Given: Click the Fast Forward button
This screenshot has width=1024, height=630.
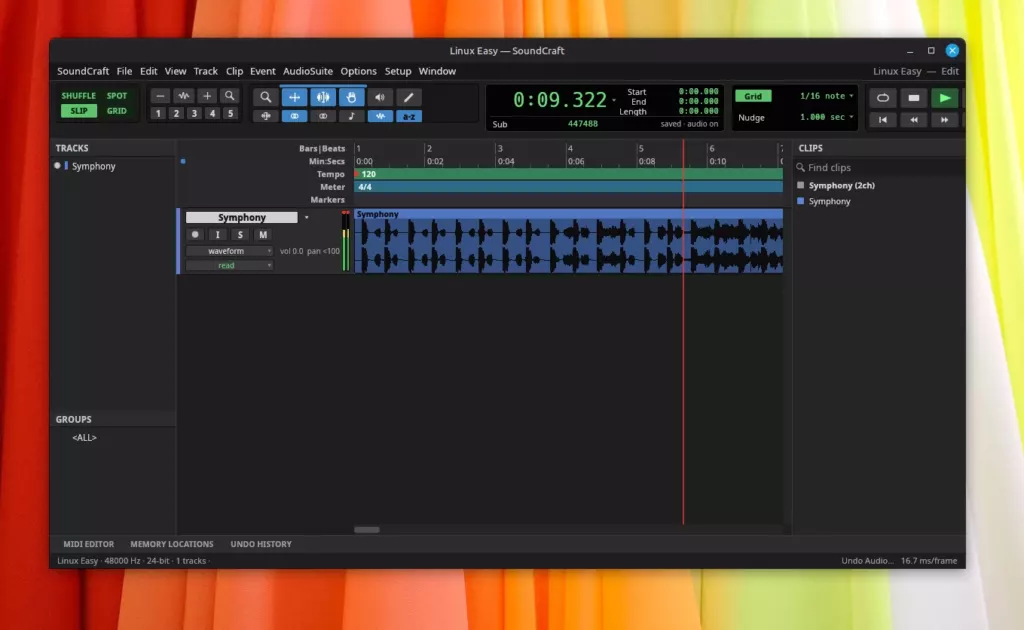Looking at the screenshot, I should pyautogui.click(x=944, y=119).
